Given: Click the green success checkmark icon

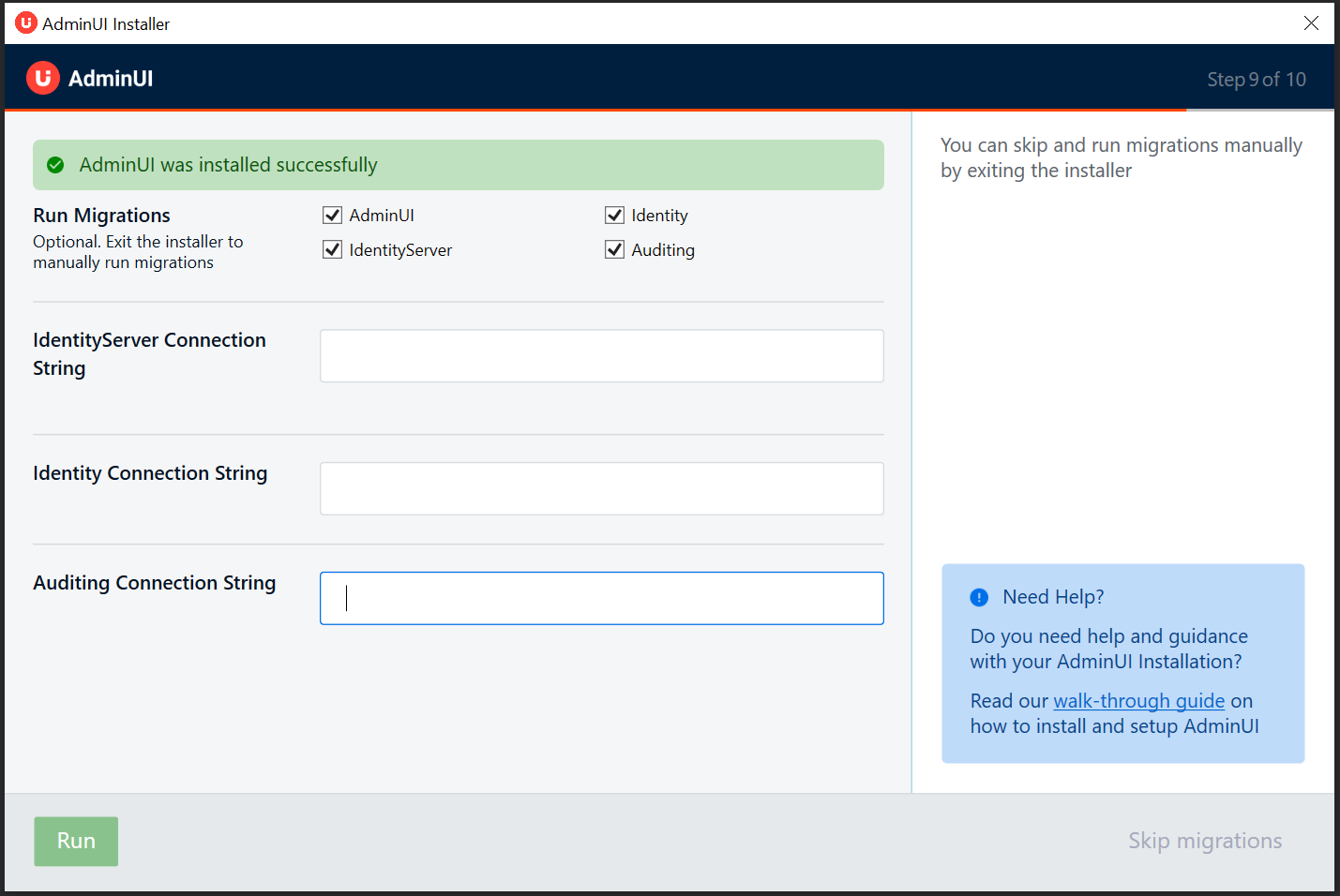Looking at the screenshot, I should (x=55, y=165).
